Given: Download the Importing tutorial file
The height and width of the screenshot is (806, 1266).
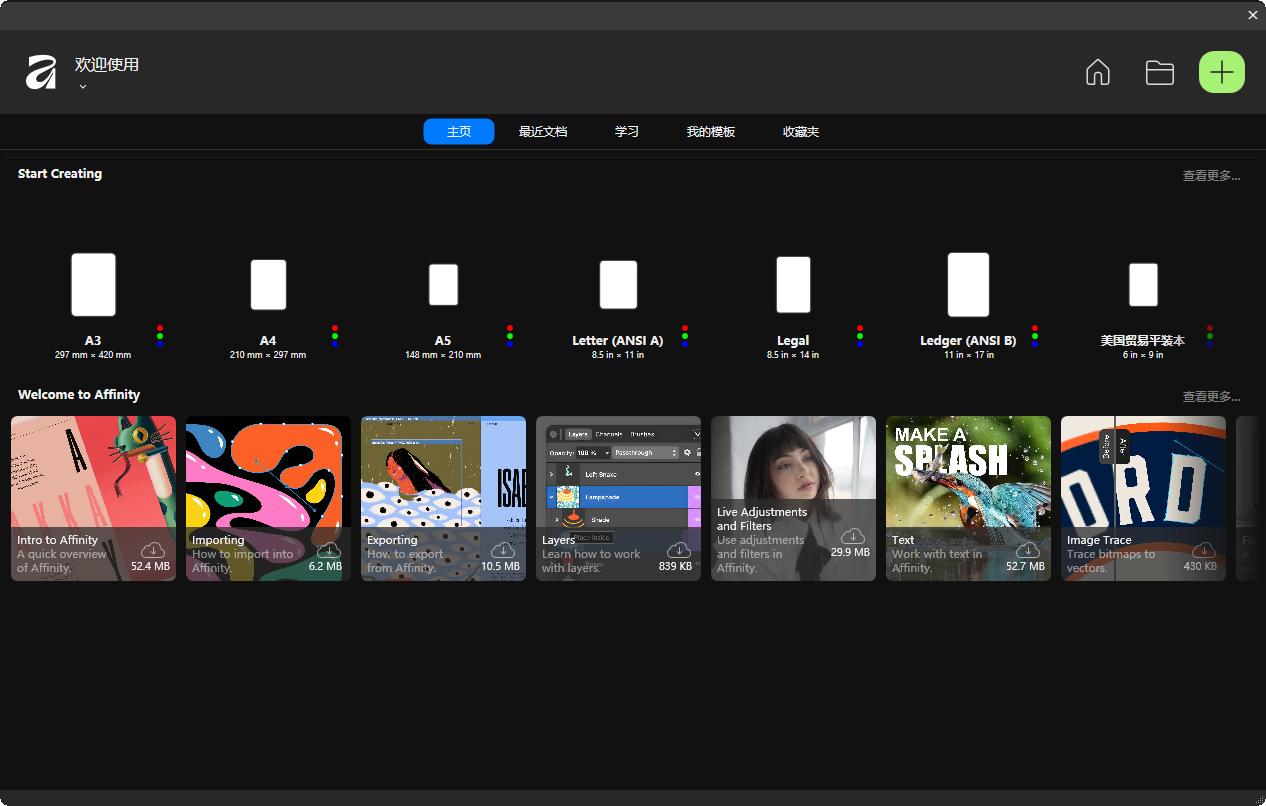Looking at the screenshot, I should 328,549.
